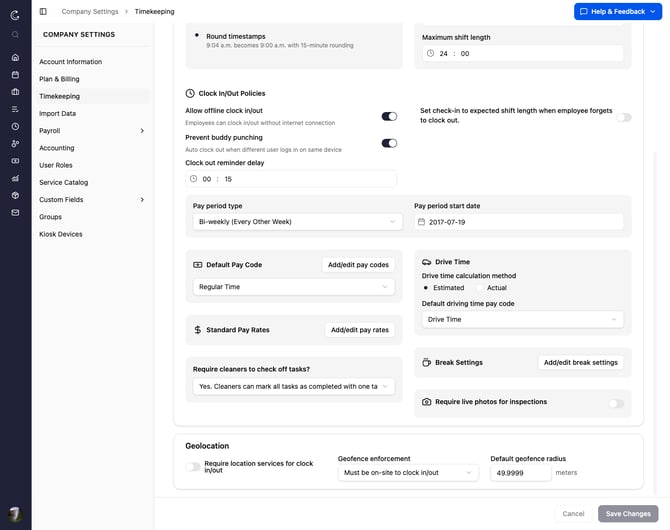
Task: Toggle Allow offline clock in/out
Action: click(x=389, y=116)
